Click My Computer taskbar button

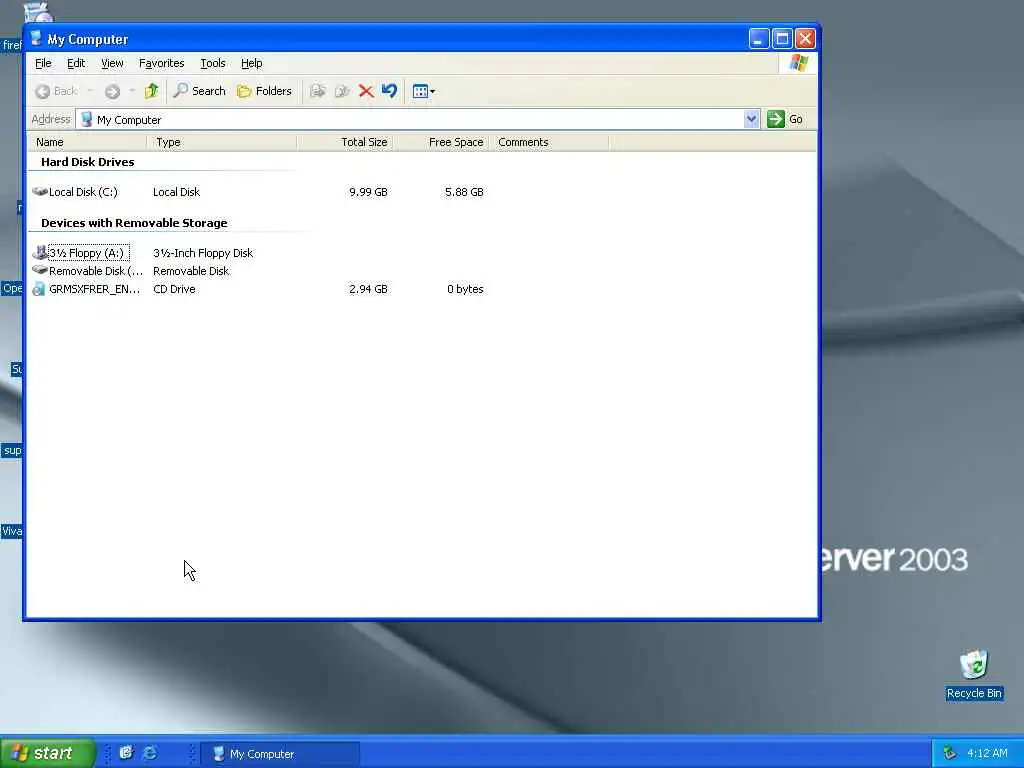click(x=280, y=754)
